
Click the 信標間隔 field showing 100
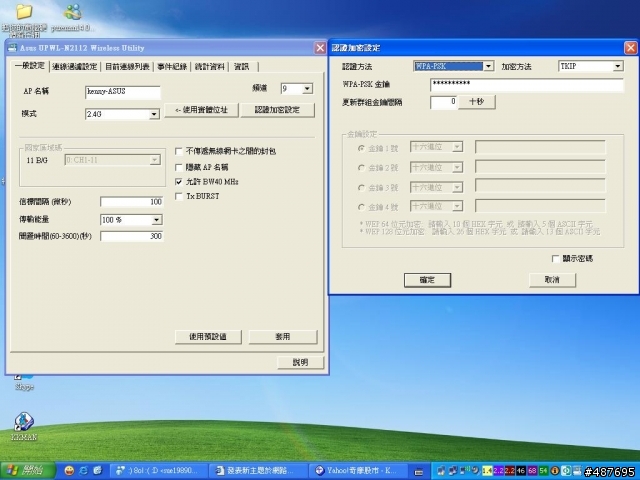coord(131,202)
